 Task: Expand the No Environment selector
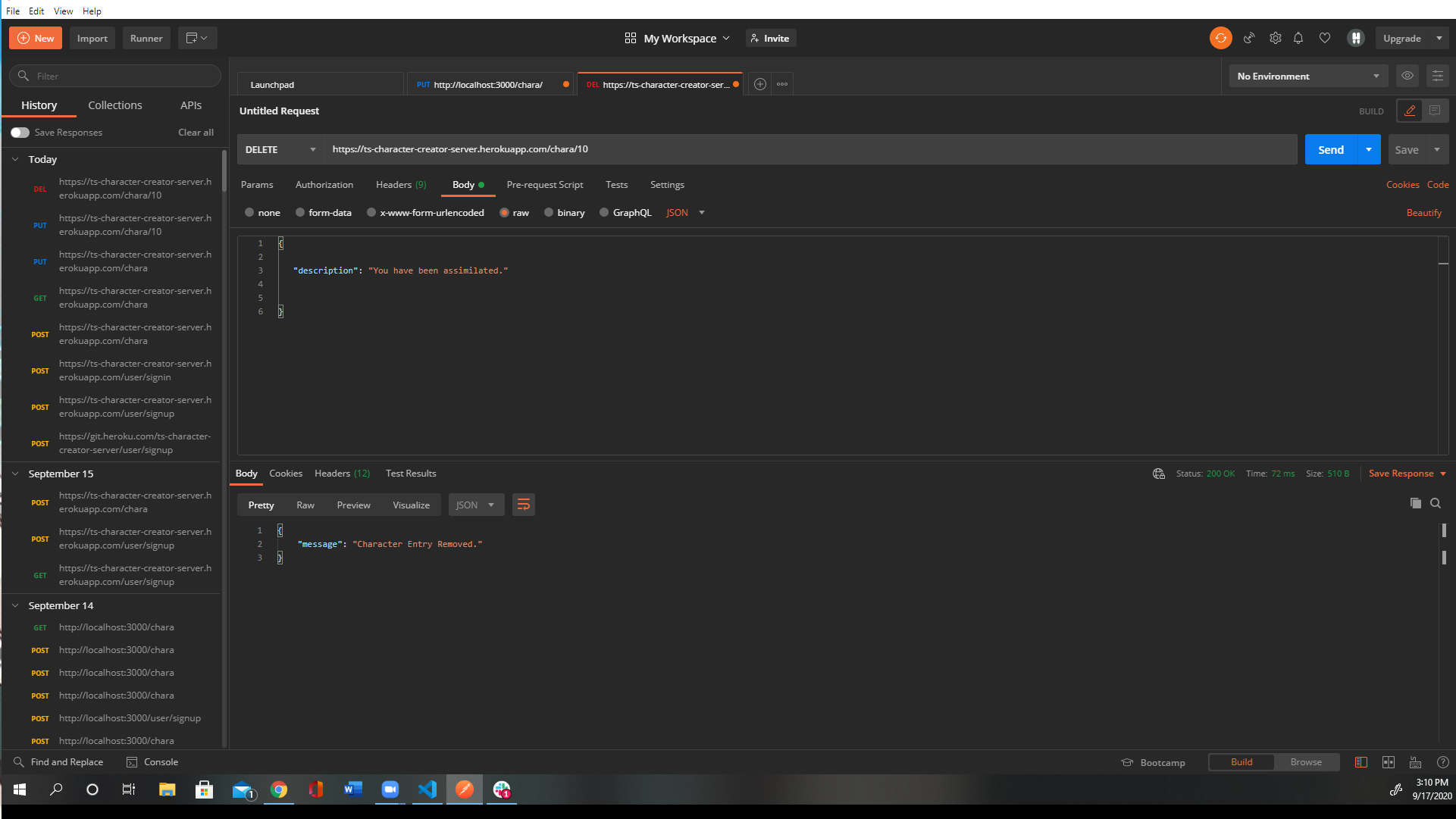(1307, 76)
